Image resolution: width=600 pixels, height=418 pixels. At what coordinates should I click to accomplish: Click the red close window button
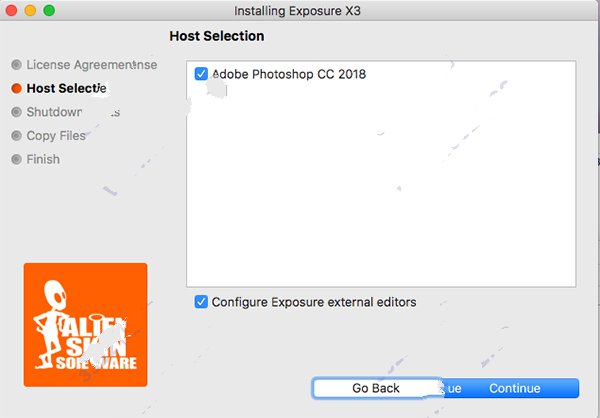(x=11, y=10)
